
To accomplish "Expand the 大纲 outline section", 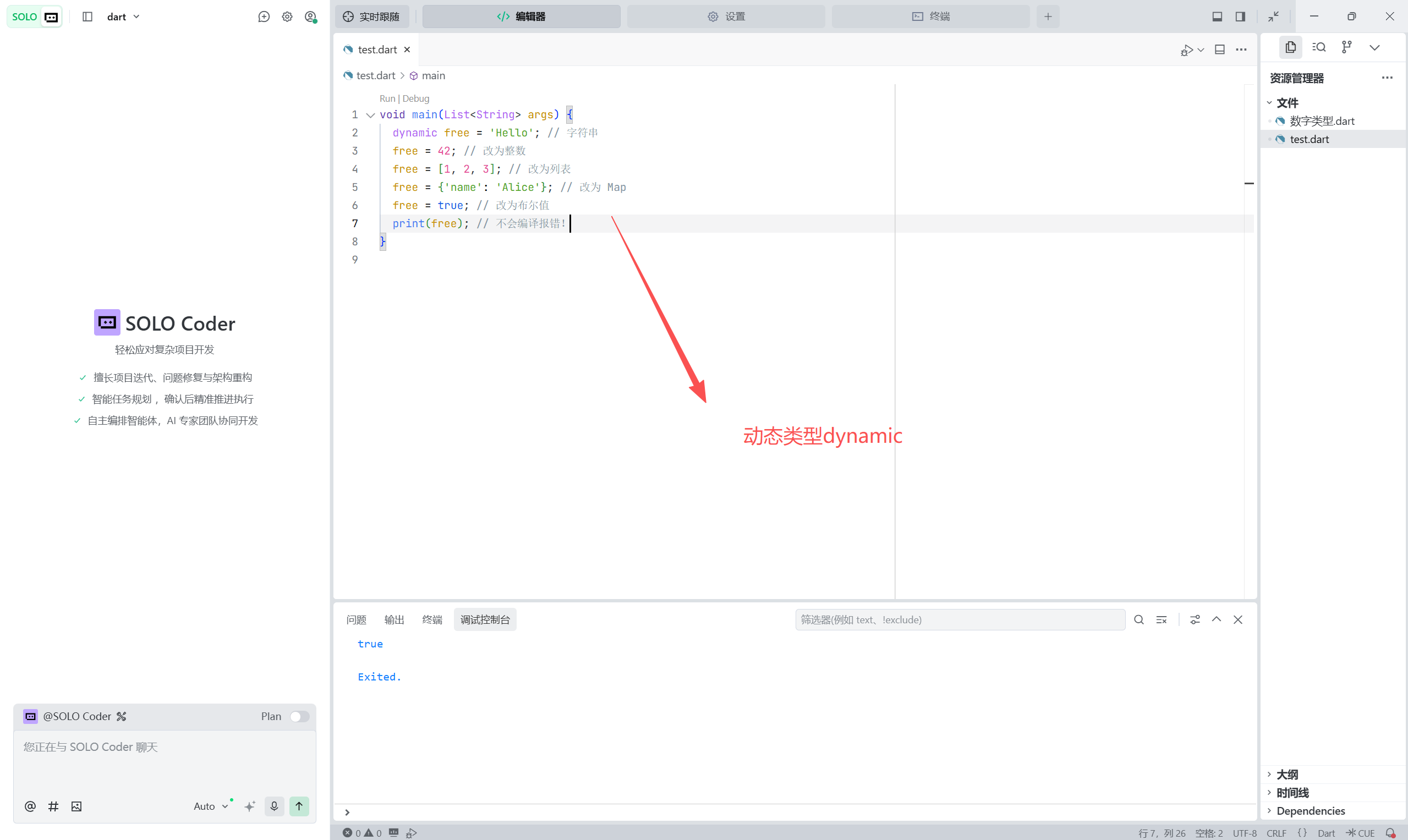I will (1287, 774).
